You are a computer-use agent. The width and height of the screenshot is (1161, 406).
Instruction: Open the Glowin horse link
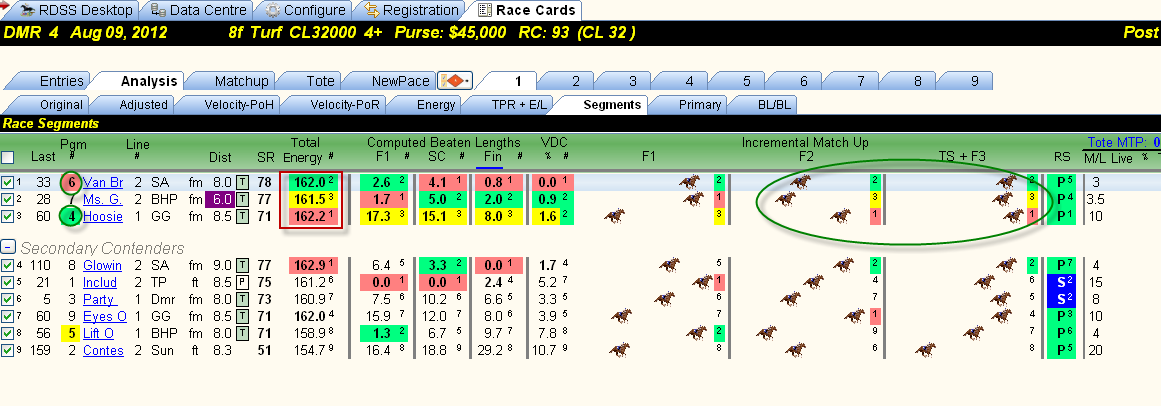click(x=102, y=265)
